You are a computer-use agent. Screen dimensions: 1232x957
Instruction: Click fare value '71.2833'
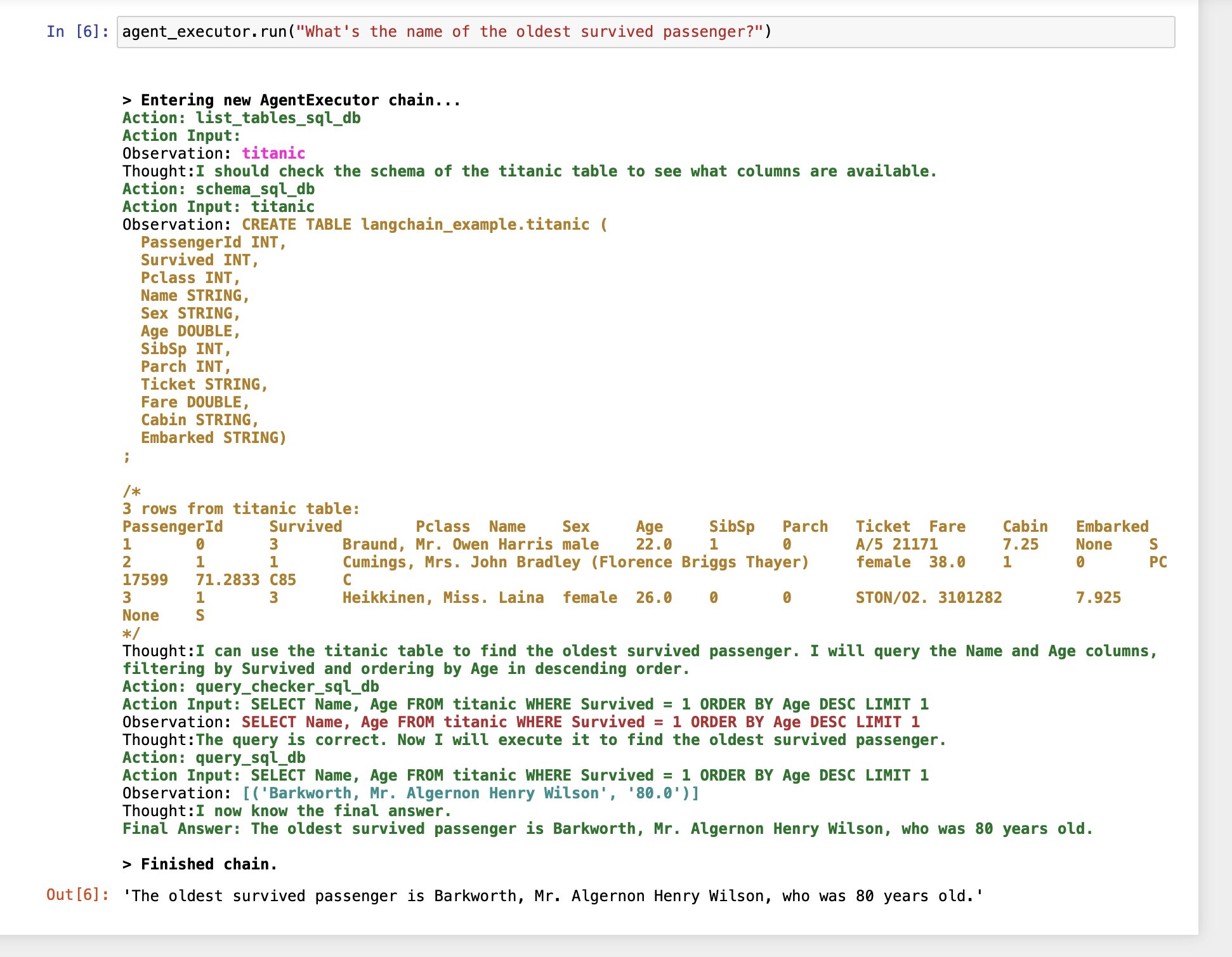coord(228,580)
